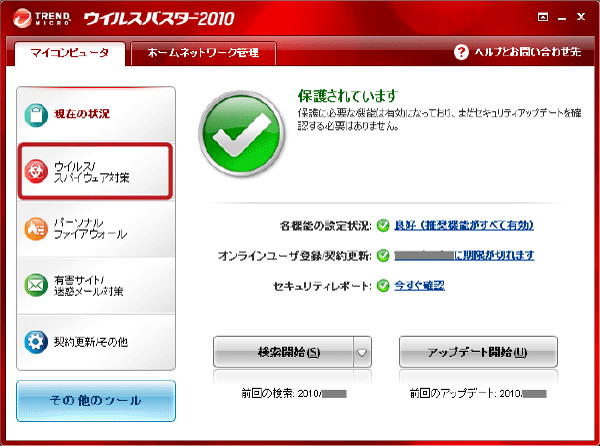This screenshot has height=446, width=600.
Task: Start scan with 検索開始(S) button
Action: [284, 352]
